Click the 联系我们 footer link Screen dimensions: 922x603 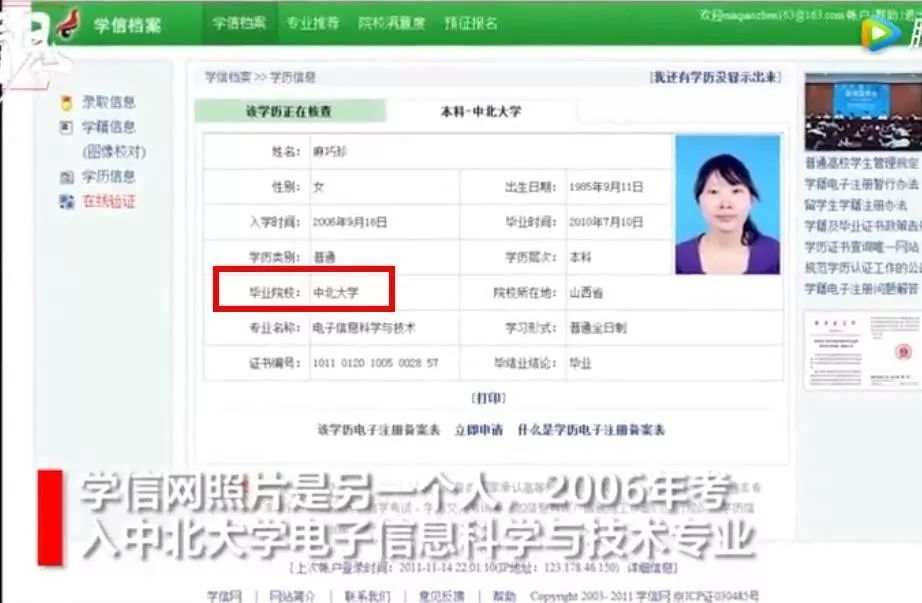point(367,595)
